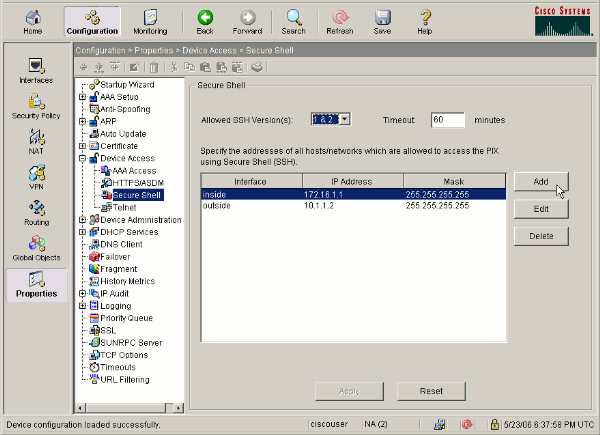The image size is (600, 435).
Task: Select Auto Update in the tree
Action: 123,134
